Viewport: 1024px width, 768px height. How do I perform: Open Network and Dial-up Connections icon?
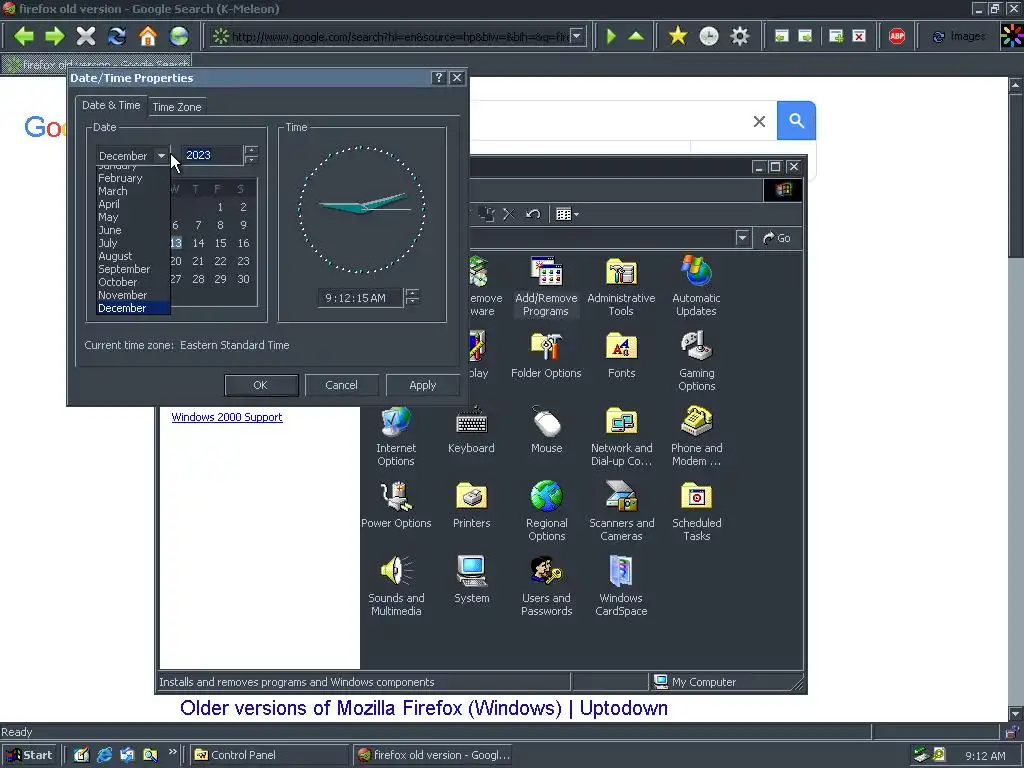click(x=621, y=436)
